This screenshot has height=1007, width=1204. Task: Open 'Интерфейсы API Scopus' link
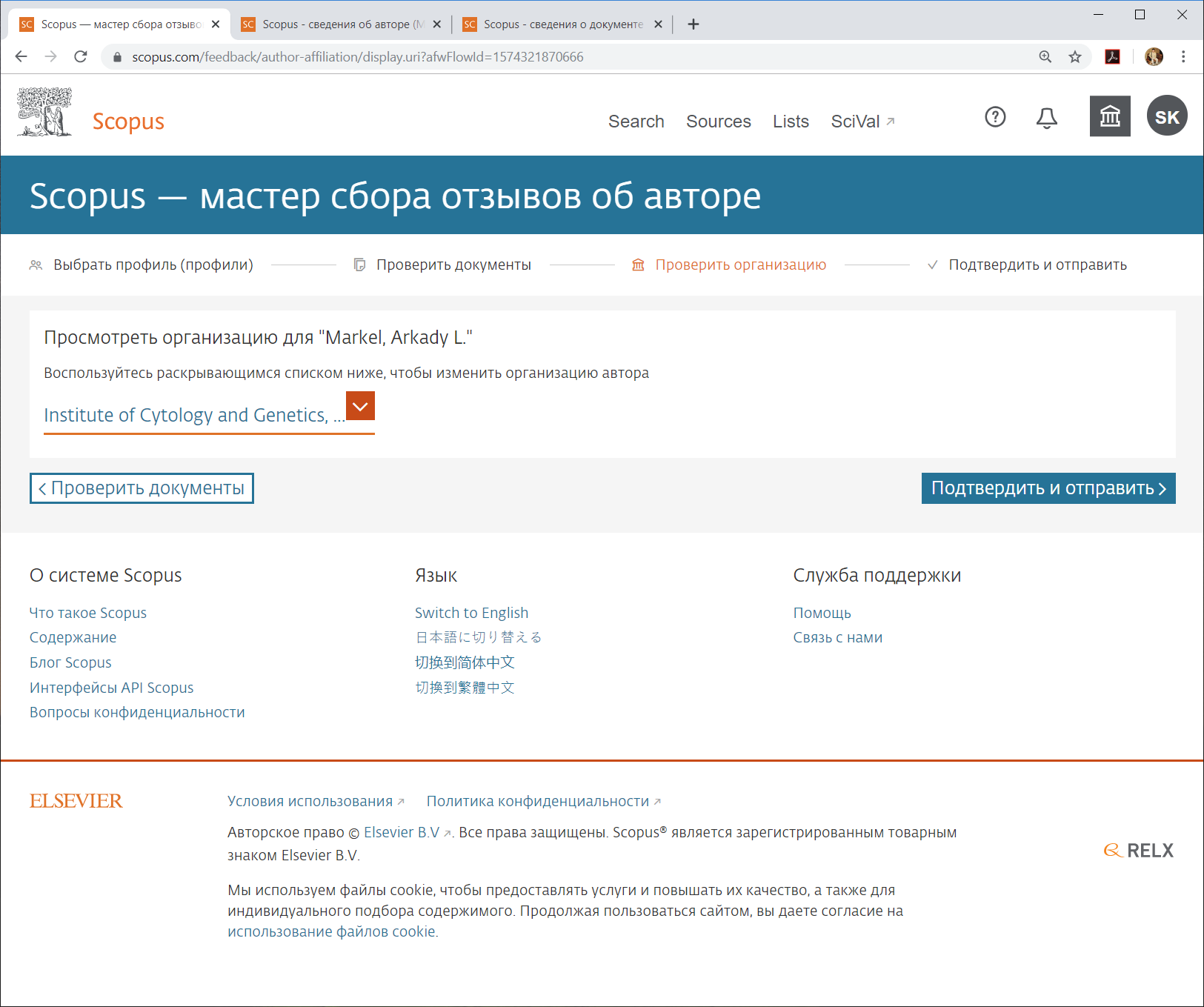111,688
